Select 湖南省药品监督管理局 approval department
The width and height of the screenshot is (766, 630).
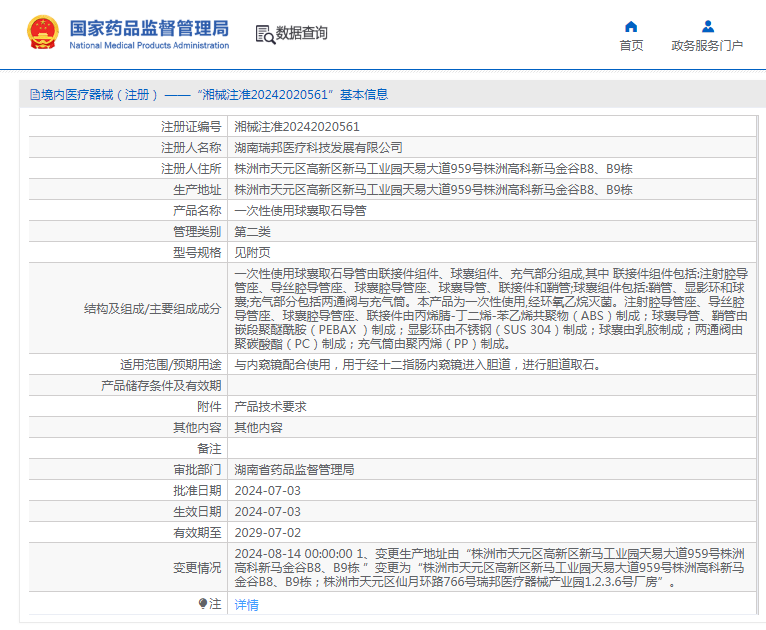click(294, 470)
